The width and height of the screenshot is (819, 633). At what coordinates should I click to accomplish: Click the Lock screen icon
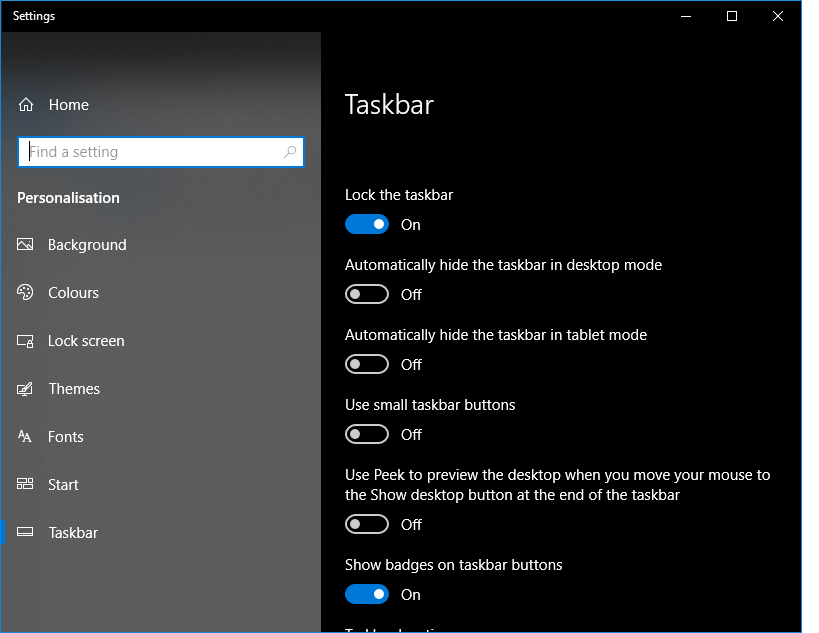[x=26, y=341]
